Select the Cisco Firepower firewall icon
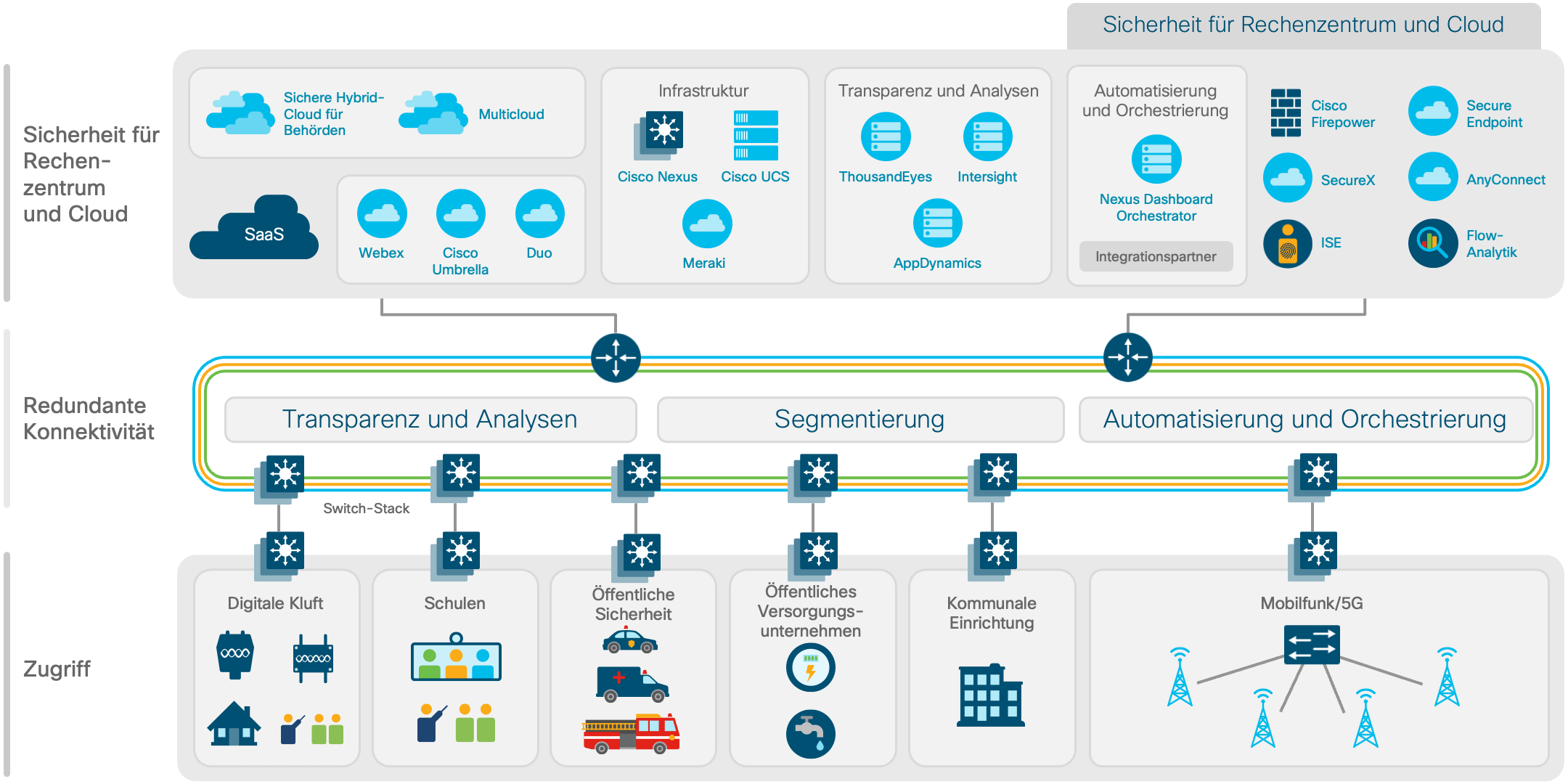The image size is (1568, 784). (1286, 113)
